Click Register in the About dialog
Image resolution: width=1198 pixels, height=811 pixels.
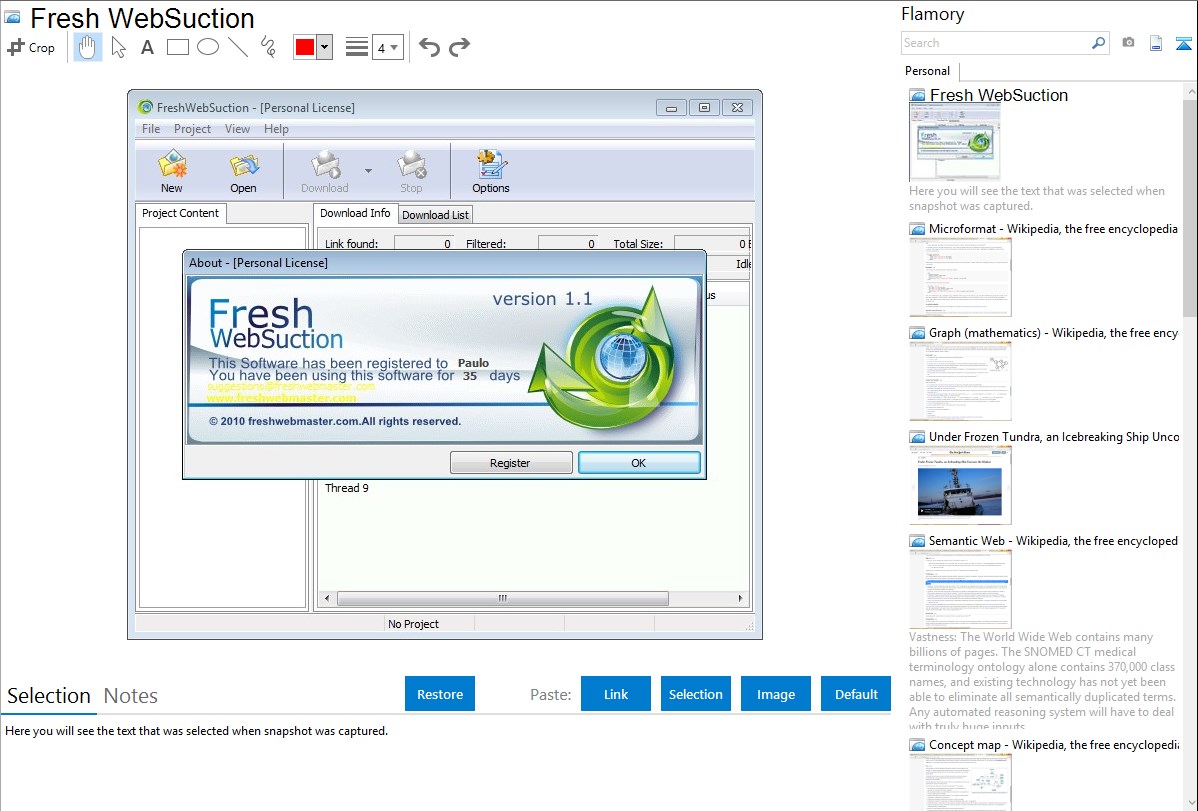[x=510, y=462]
